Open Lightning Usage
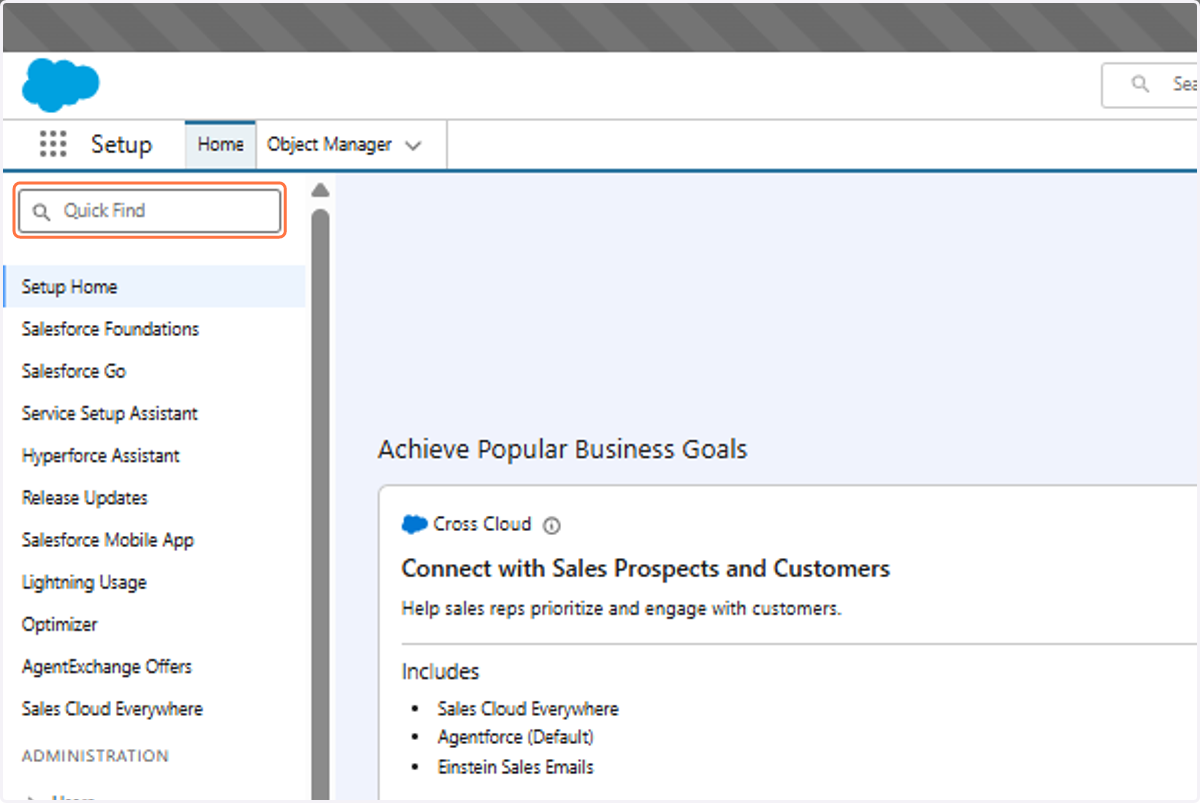This screenshot has height=803, width=1200. point(84,582)
